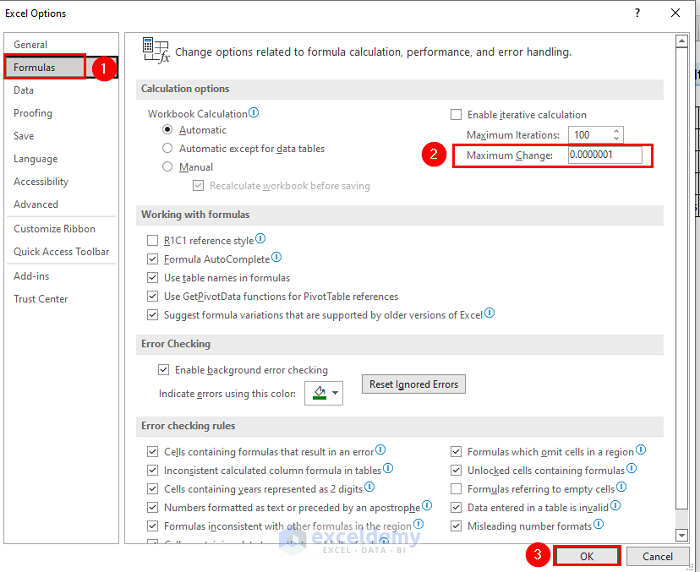Toggle Cells containing years as 2 digits
Image resolution: width=700 pixels, height=572 pixels.
pos(152,489)
